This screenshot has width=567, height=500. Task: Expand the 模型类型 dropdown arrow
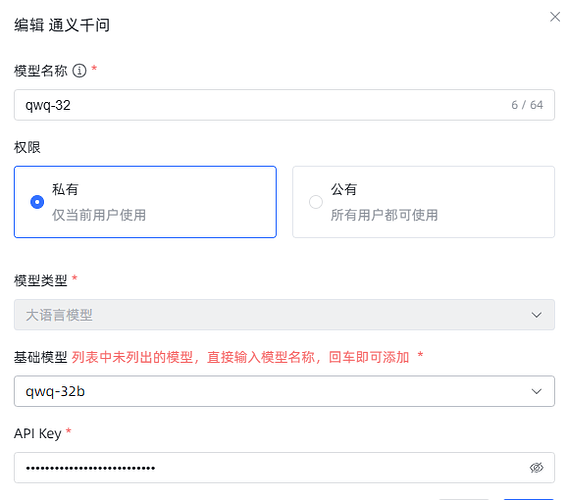[536, 315]
